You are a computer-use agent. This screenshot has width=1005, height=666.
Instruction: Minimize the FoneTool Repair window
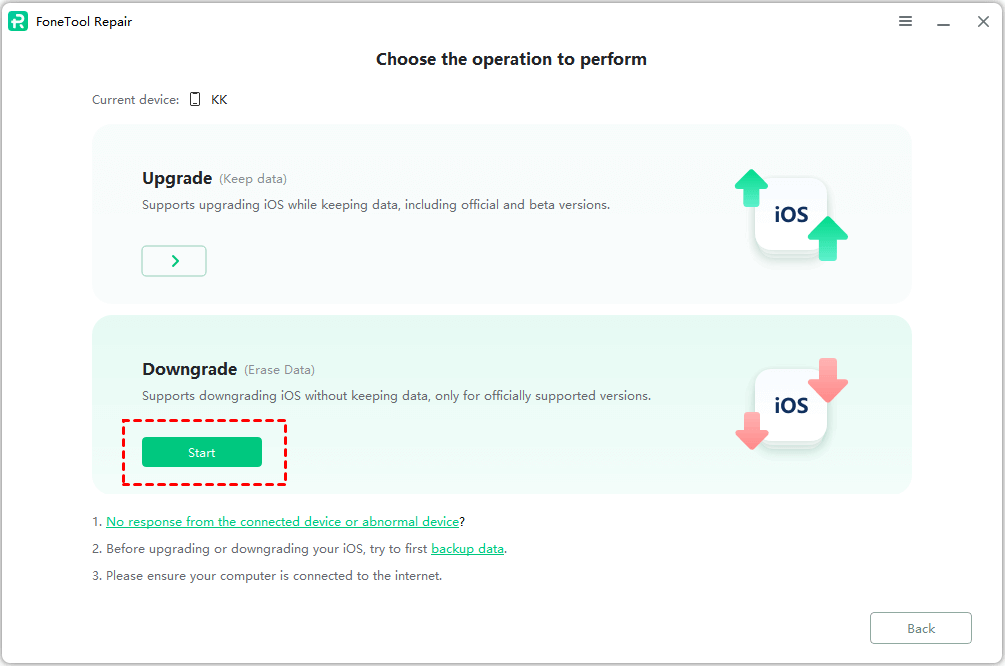(942, 21)
